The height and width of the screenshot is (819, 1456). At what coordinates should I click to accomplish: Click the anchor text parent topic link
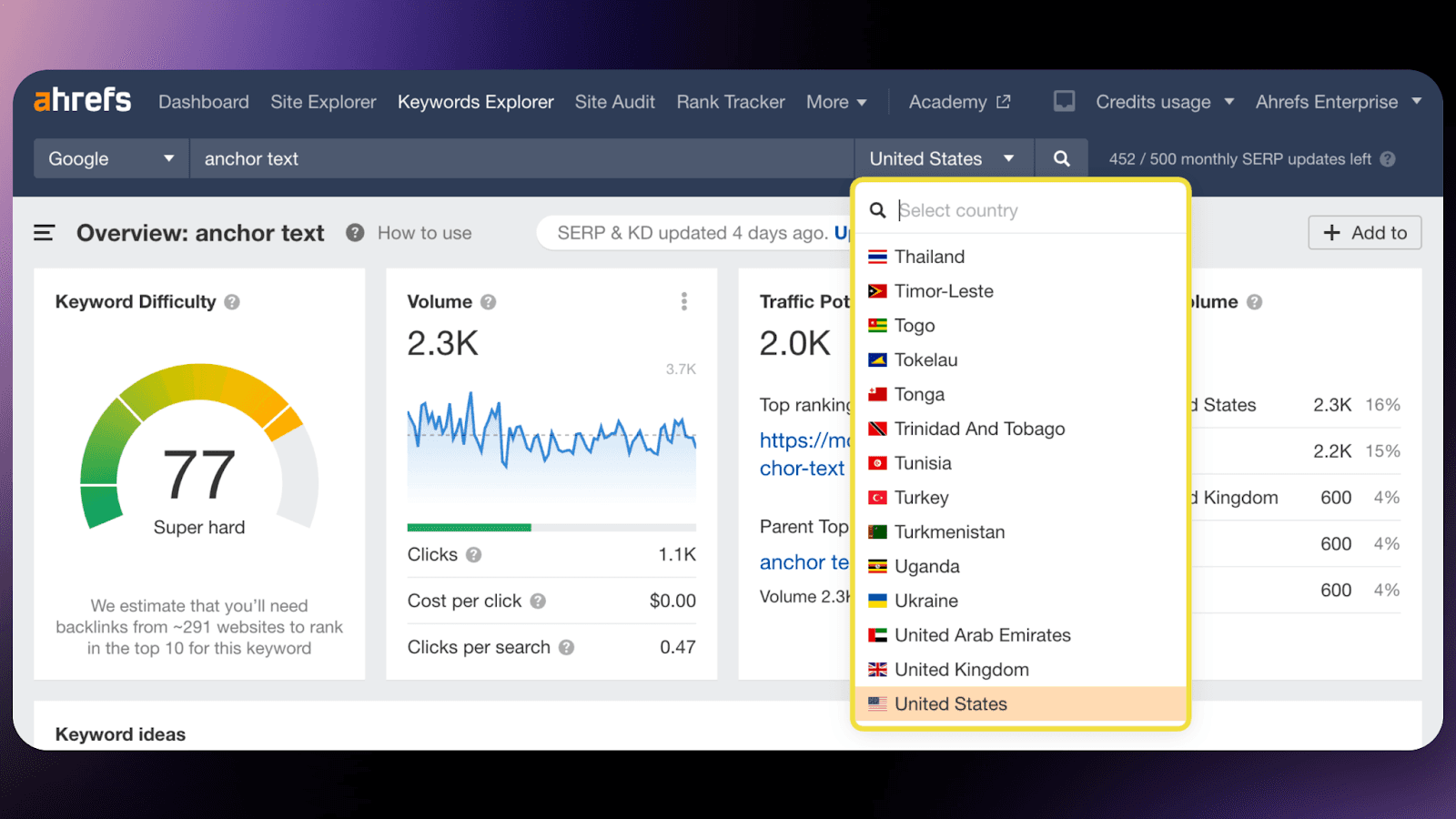(x=804, y=562)
